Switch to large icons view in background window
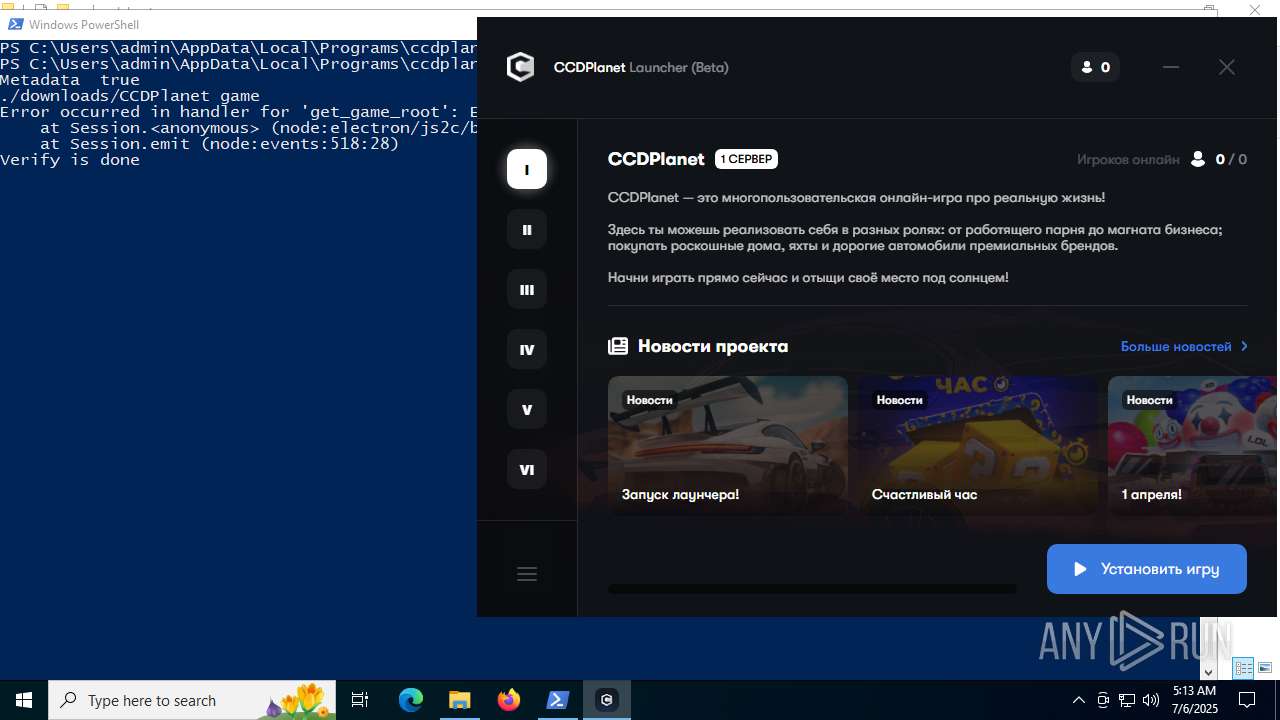 point(1265,668)
